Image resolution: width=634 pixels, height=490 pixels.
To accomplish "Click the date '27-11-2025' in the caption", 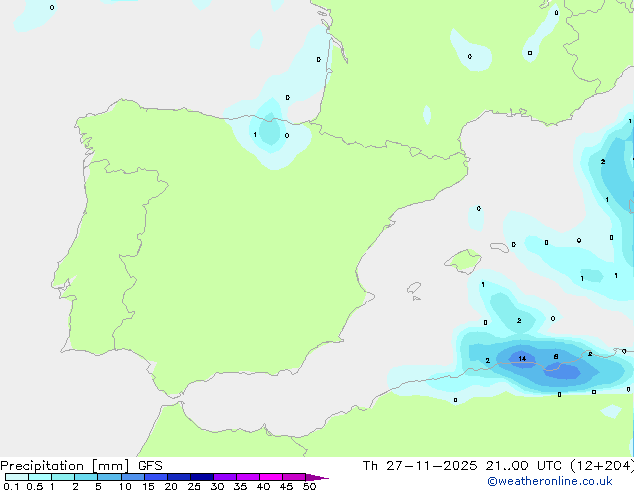I will pyautogui.click(x=431, y=466).
